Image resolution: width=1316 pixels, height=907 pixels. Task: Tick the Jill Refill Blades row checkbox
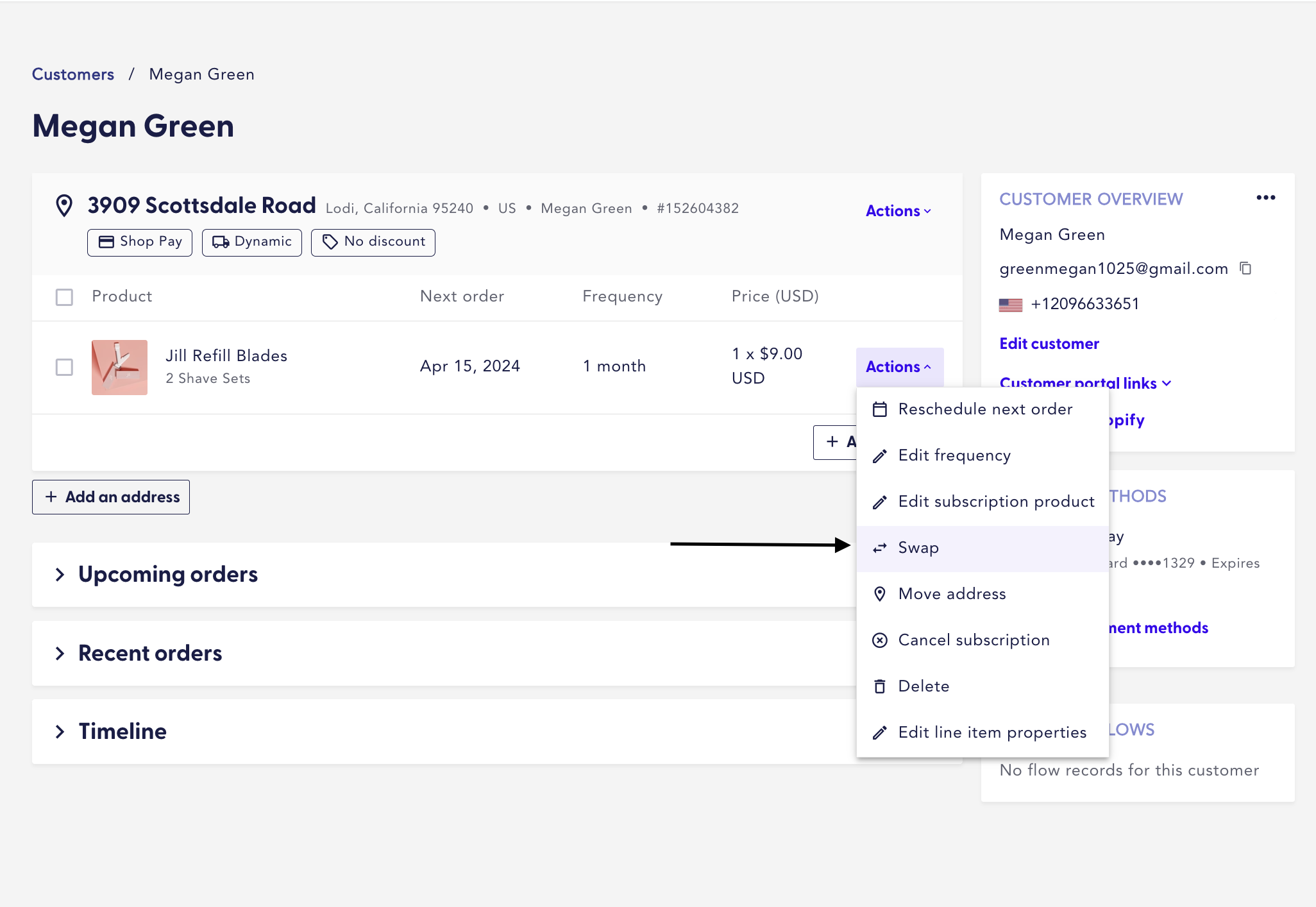pyautogui.click(x=64, y=367)
